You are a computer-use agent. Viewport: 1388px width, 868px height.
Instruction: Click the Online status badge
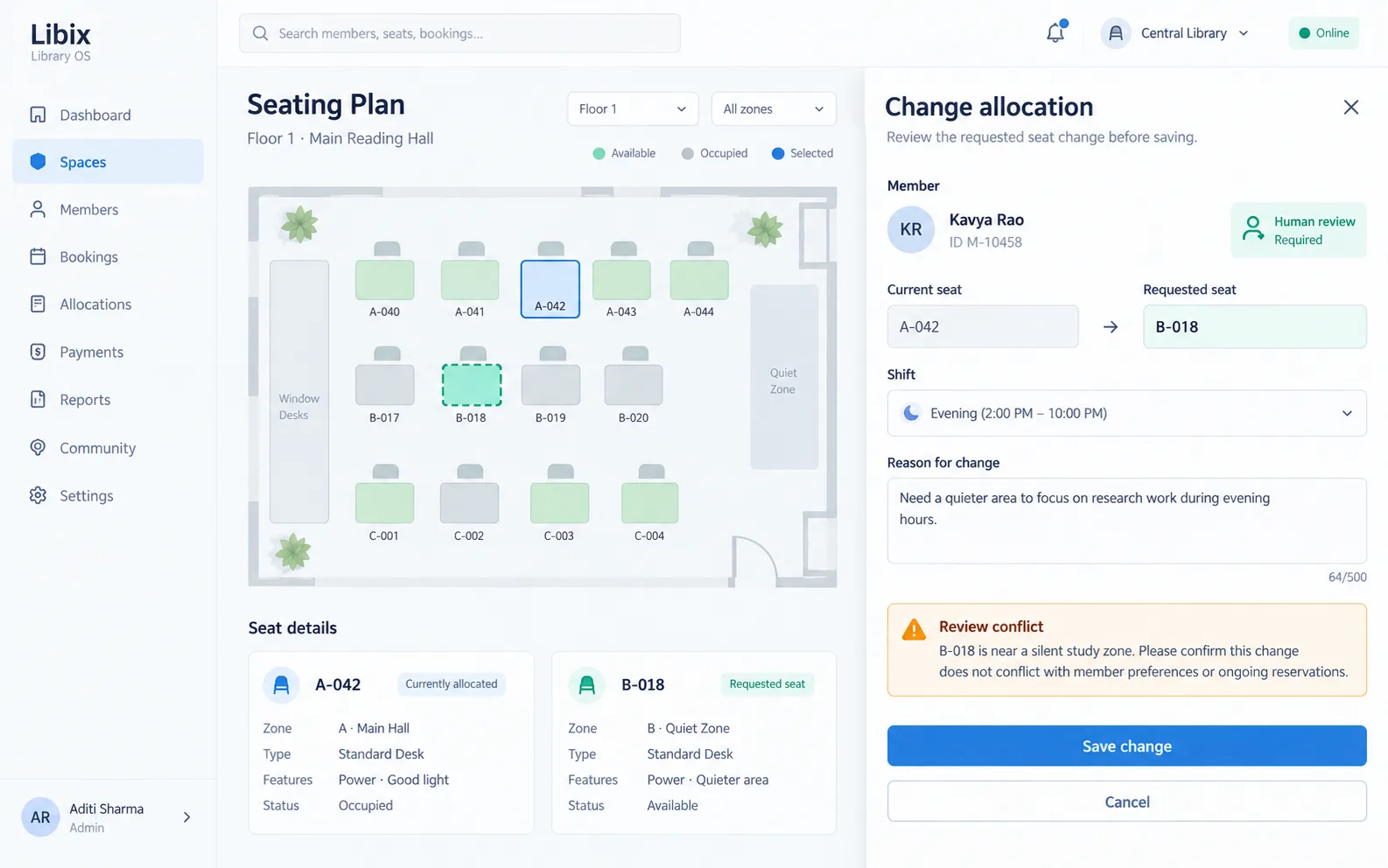(x=1323, y=33)
